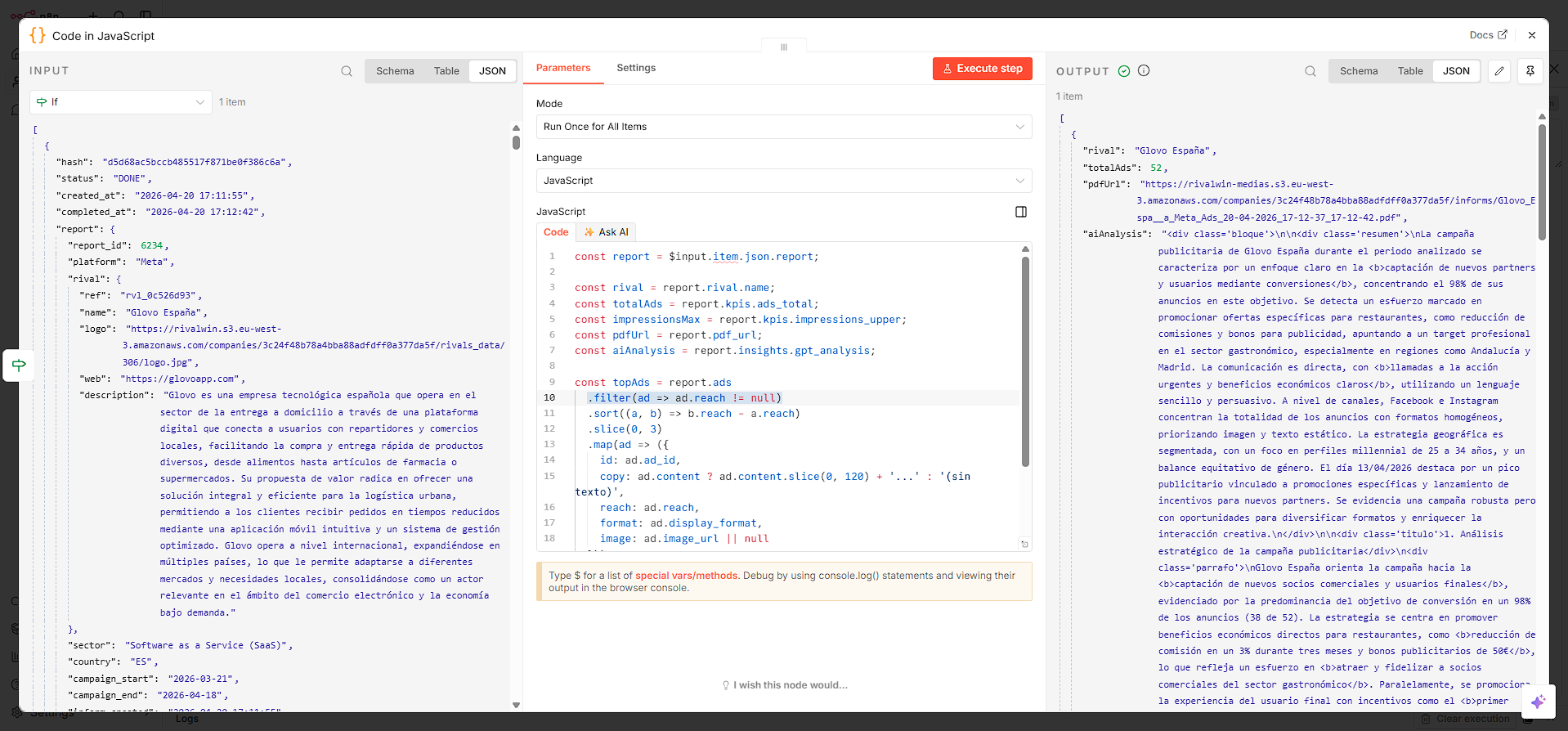
Task: Click code line const pdfUrl
Action: point(668,335)
